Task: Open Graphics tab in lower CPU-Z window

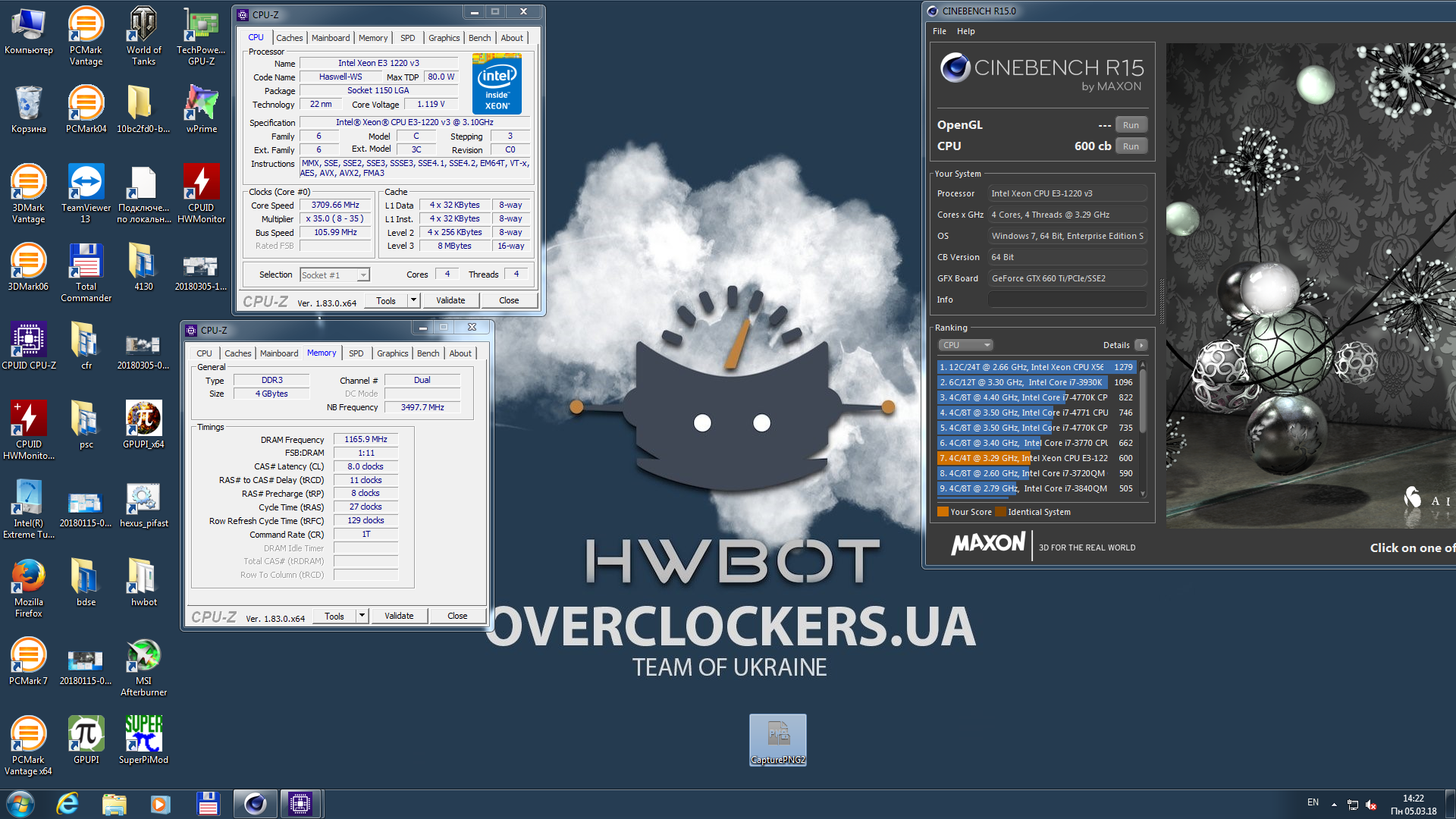Action: pos(392,353)
